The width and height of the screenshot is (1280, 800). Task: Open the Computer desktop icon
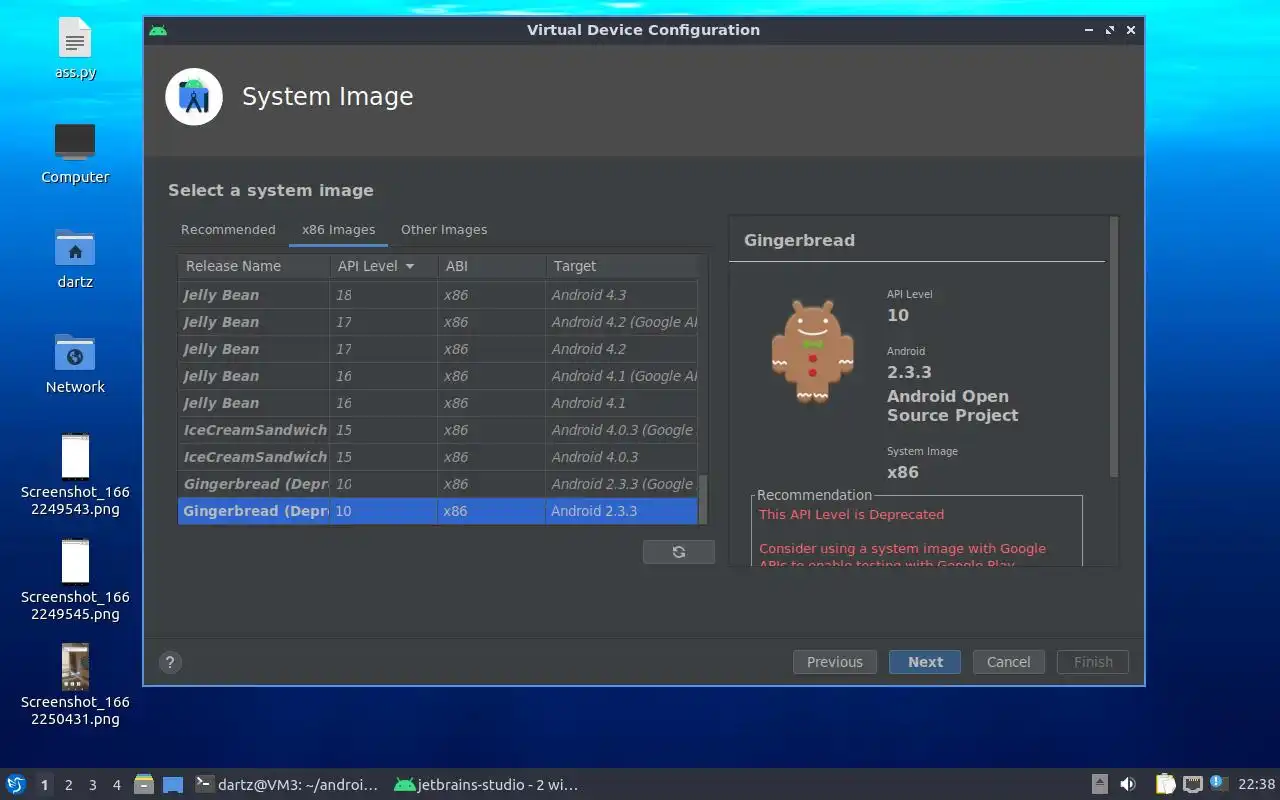click(x=75, y=154)
